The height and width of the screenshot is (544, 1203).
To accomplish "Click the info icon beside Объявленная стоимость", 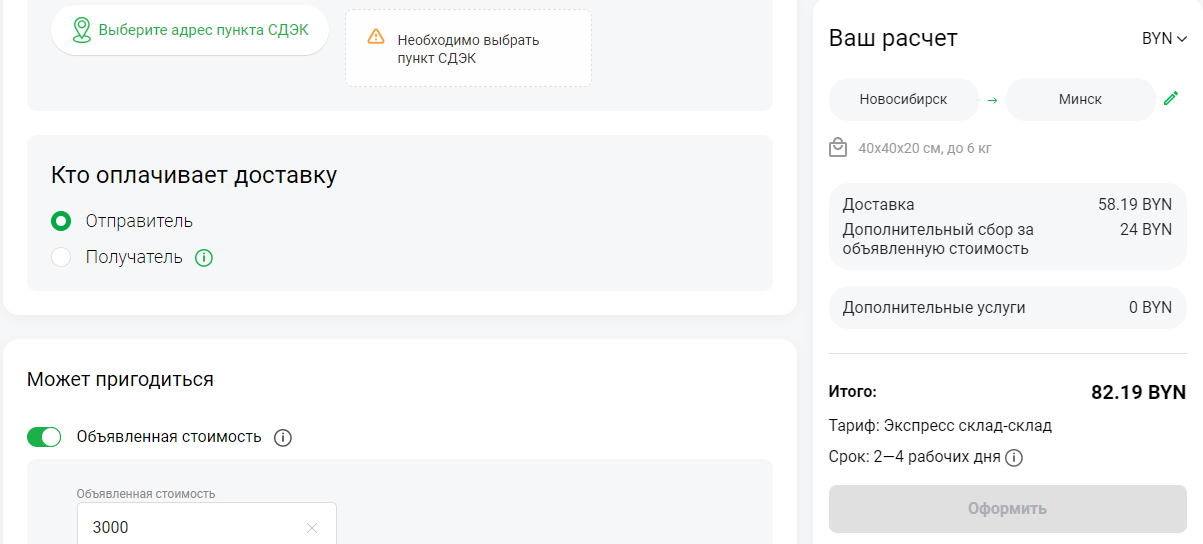I will tap(283, 437).
